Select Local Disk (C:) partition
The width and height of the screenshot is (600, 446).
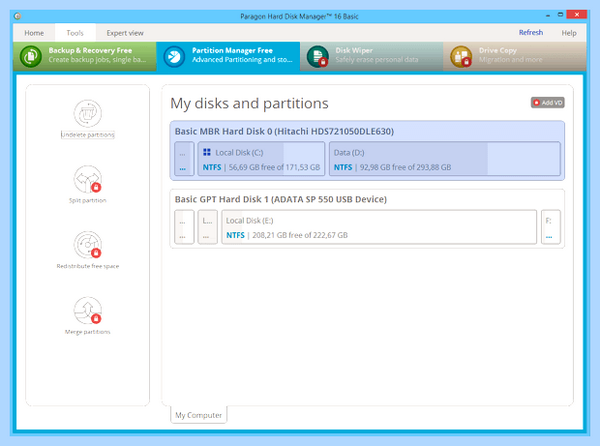[261, 159]
